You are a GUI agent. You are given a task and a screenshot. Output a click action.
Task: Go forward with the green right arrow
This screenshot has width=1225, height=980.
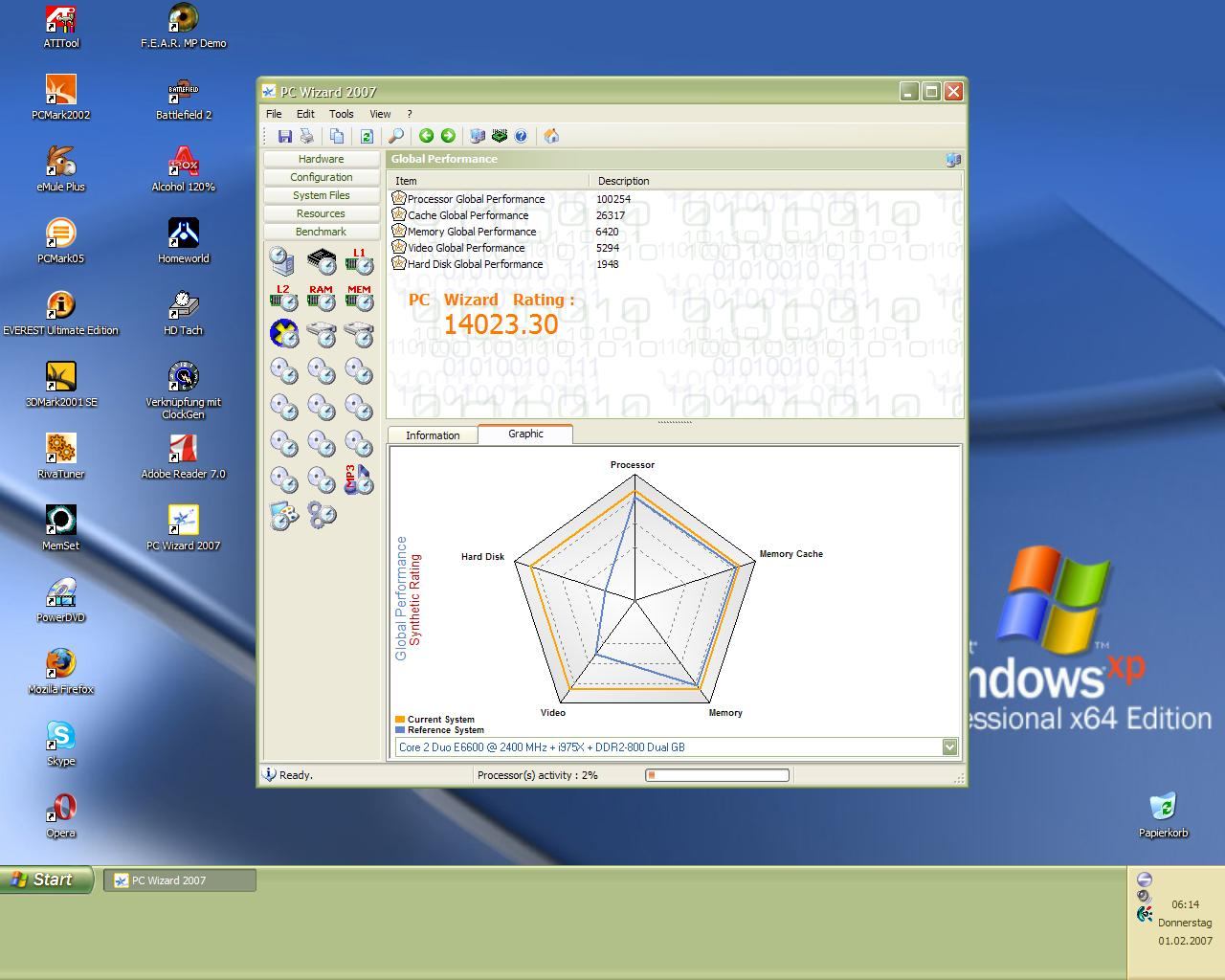pos(448,136)
